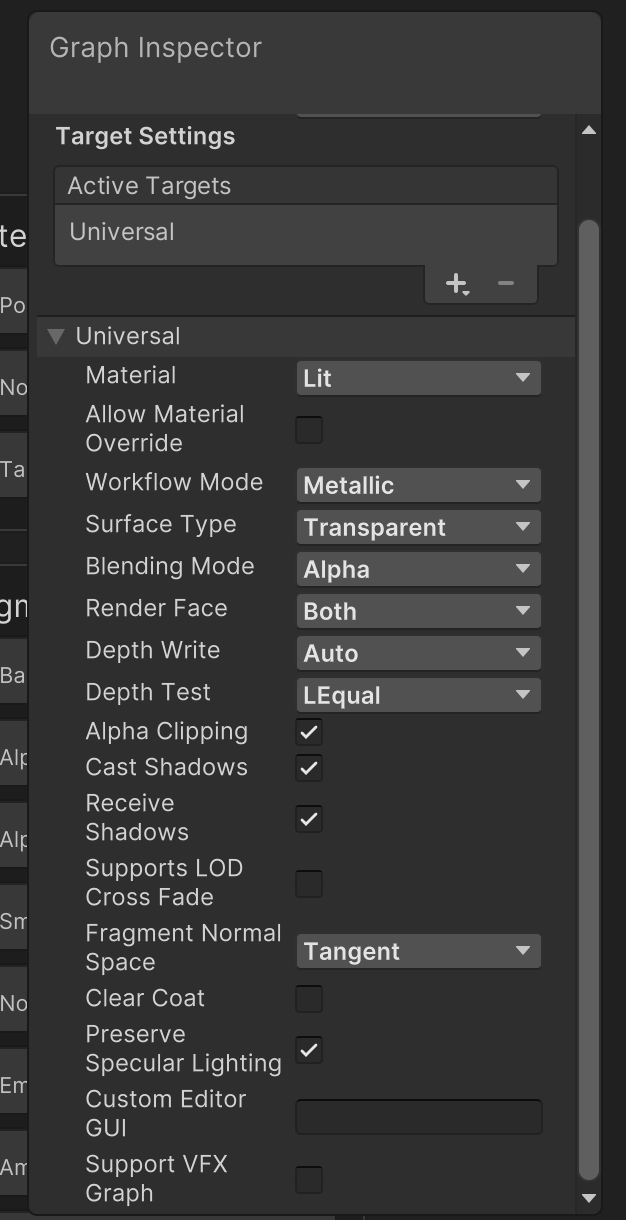The width and height of the screenshot is (626, 1220).
Task: Click the Graph Inspector panel title
Action: (155, 48)
